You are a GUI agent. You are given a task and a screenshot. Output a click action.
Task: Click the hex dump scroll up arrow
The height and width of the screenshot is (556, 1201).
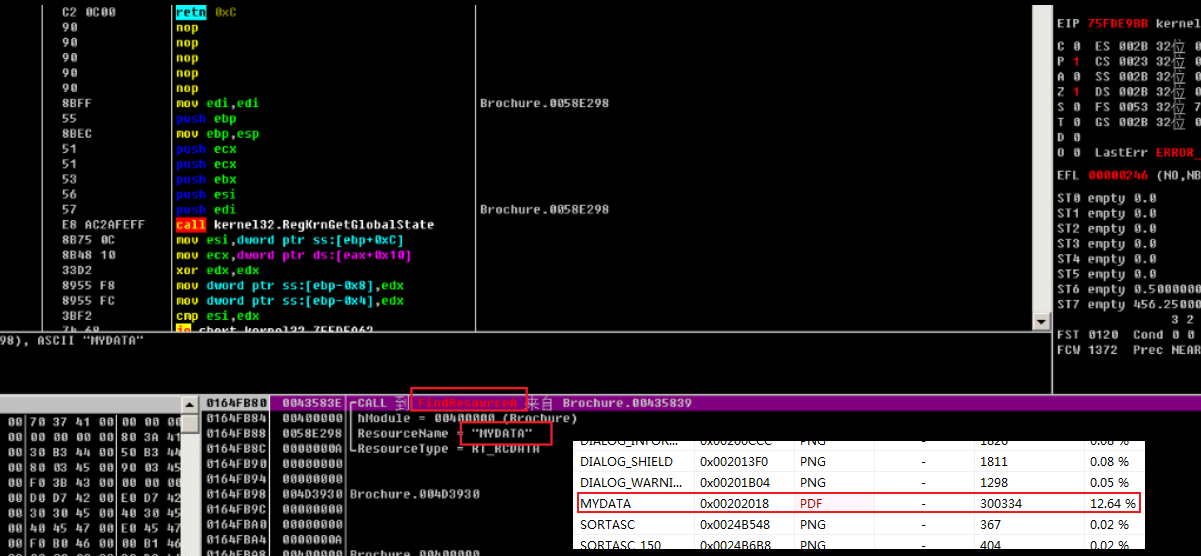click(189, 403)
